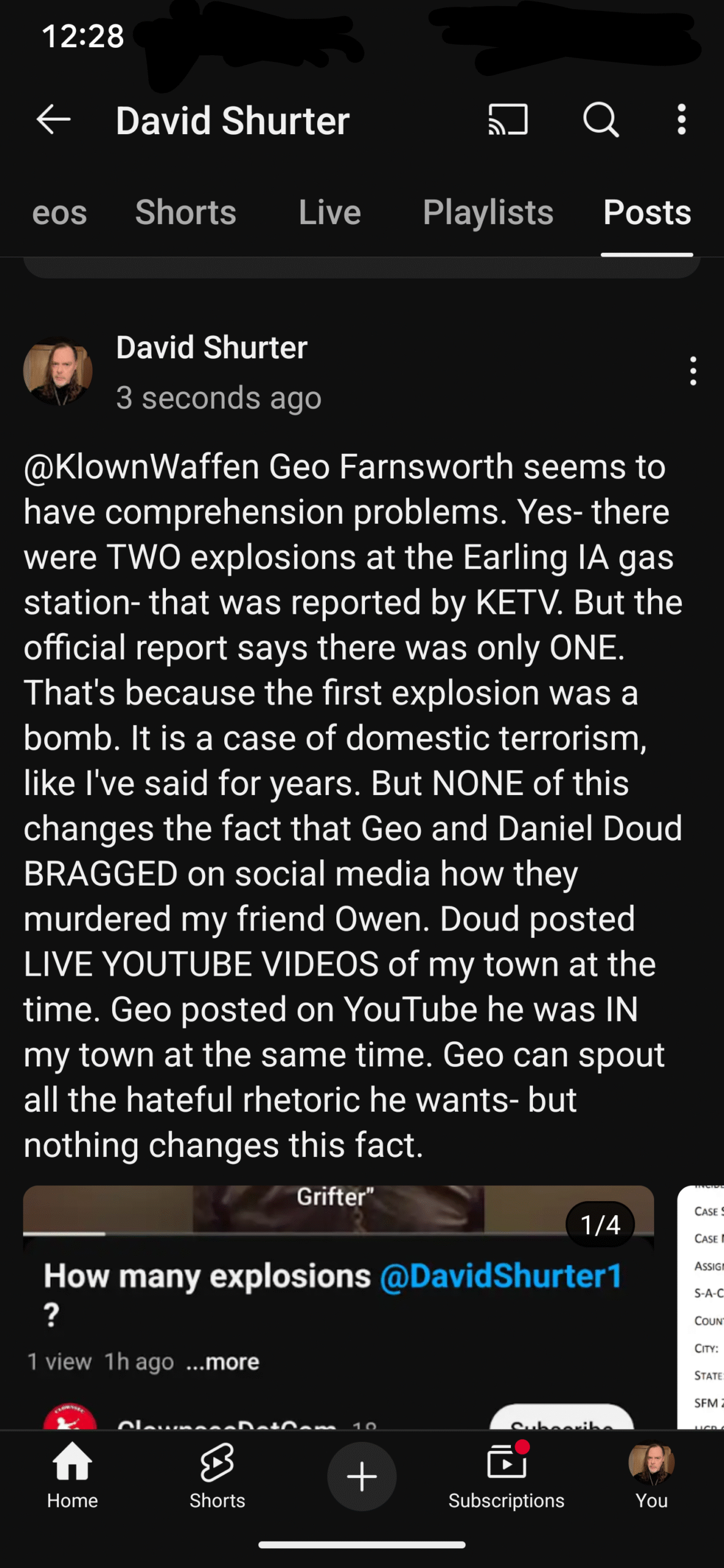The height and width of the screenshot is (1568, 724).
Task: View the second attached case document image
Action: click(701, 1307)
